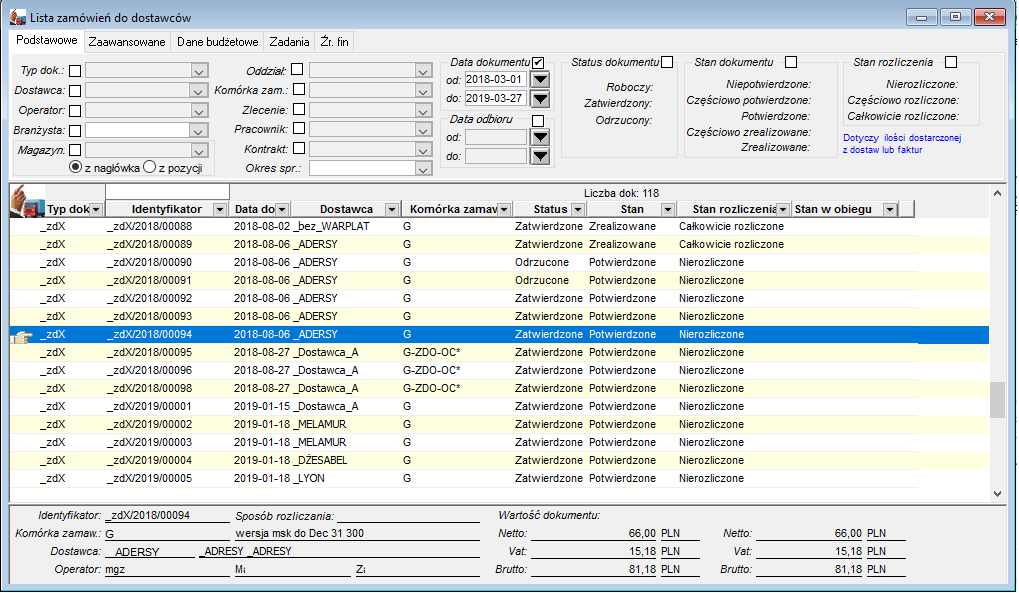Open Data odbioru 'od' date picker arrow

coord(540,137)
